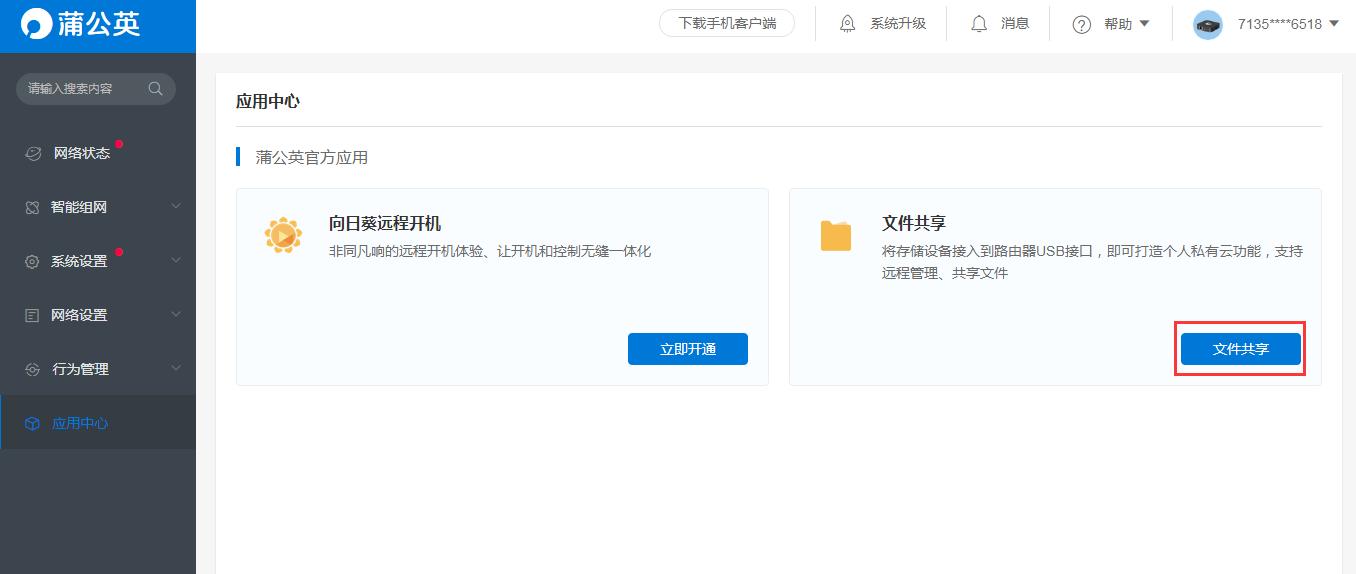Open the 帮助 dropdown menu
Image resolution: width=1356 pixels, height=574 pixels.
1144,24
